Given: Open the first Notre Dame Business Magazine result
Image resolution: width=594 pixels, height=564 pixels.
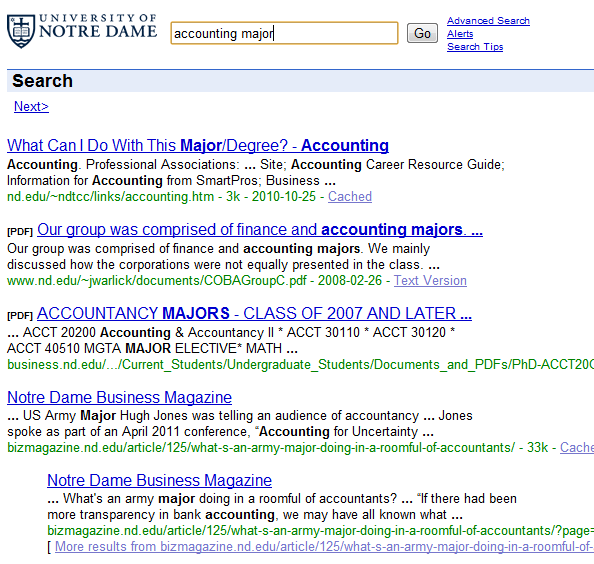Looking at the screenshot, I should (119, 397).
